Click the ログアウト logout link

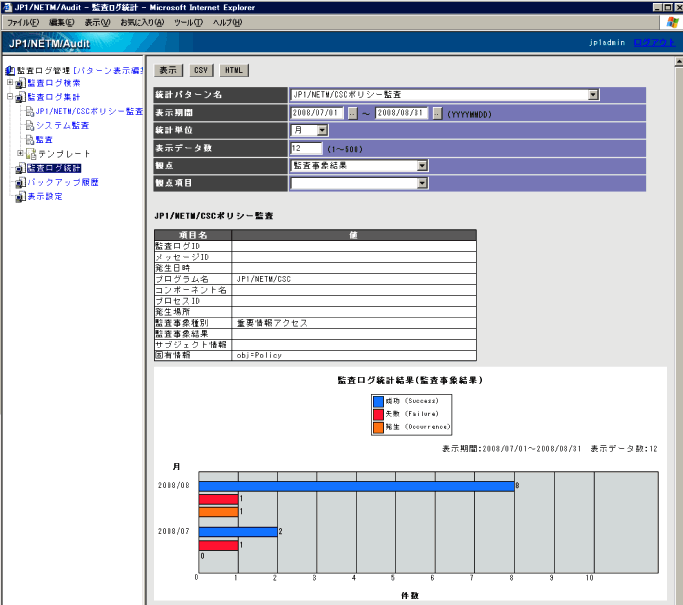point(654,42)
